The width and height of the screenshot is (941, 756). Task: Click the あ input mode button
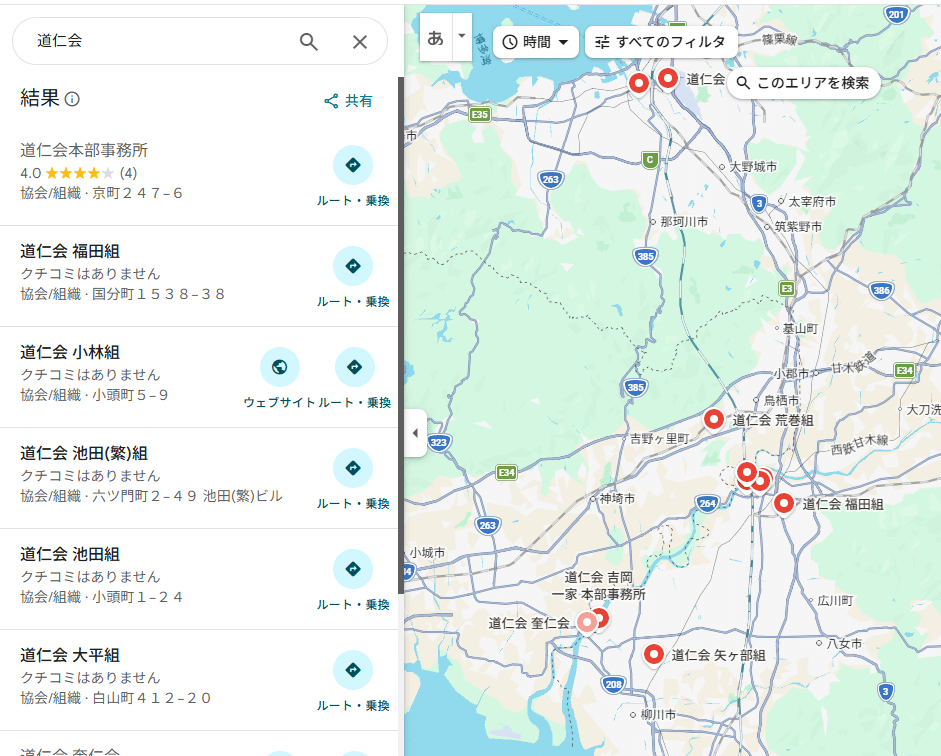435,38
